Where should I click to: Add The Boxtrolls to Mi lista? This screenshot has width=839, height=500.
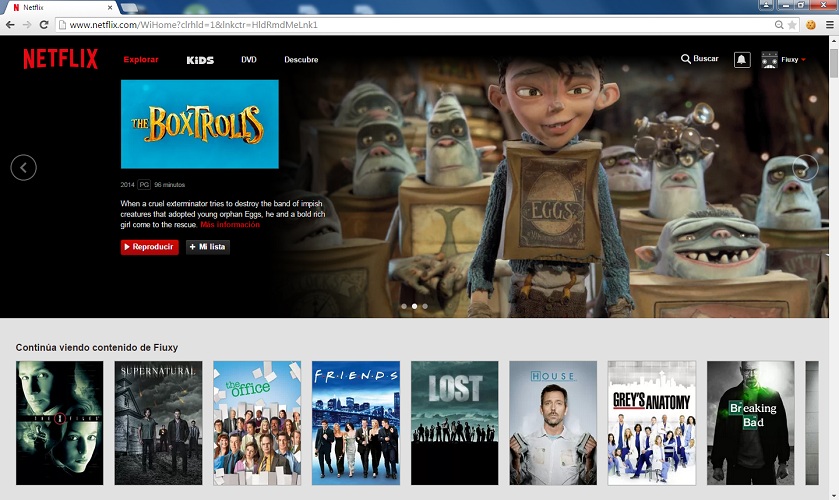(x=208, y=247)
